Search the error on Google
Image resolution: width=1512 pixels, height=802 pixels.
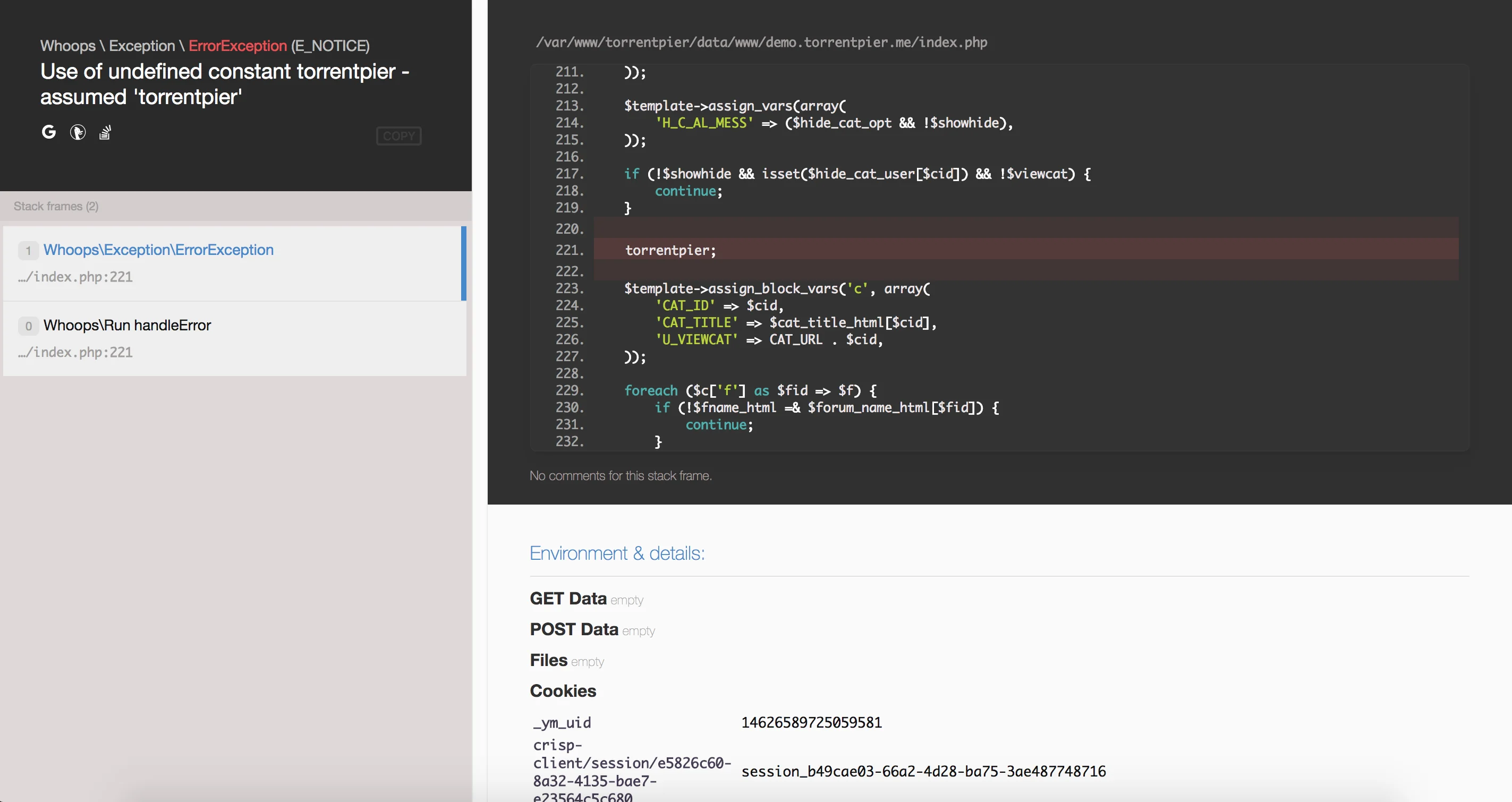click(x=49, y=133)
